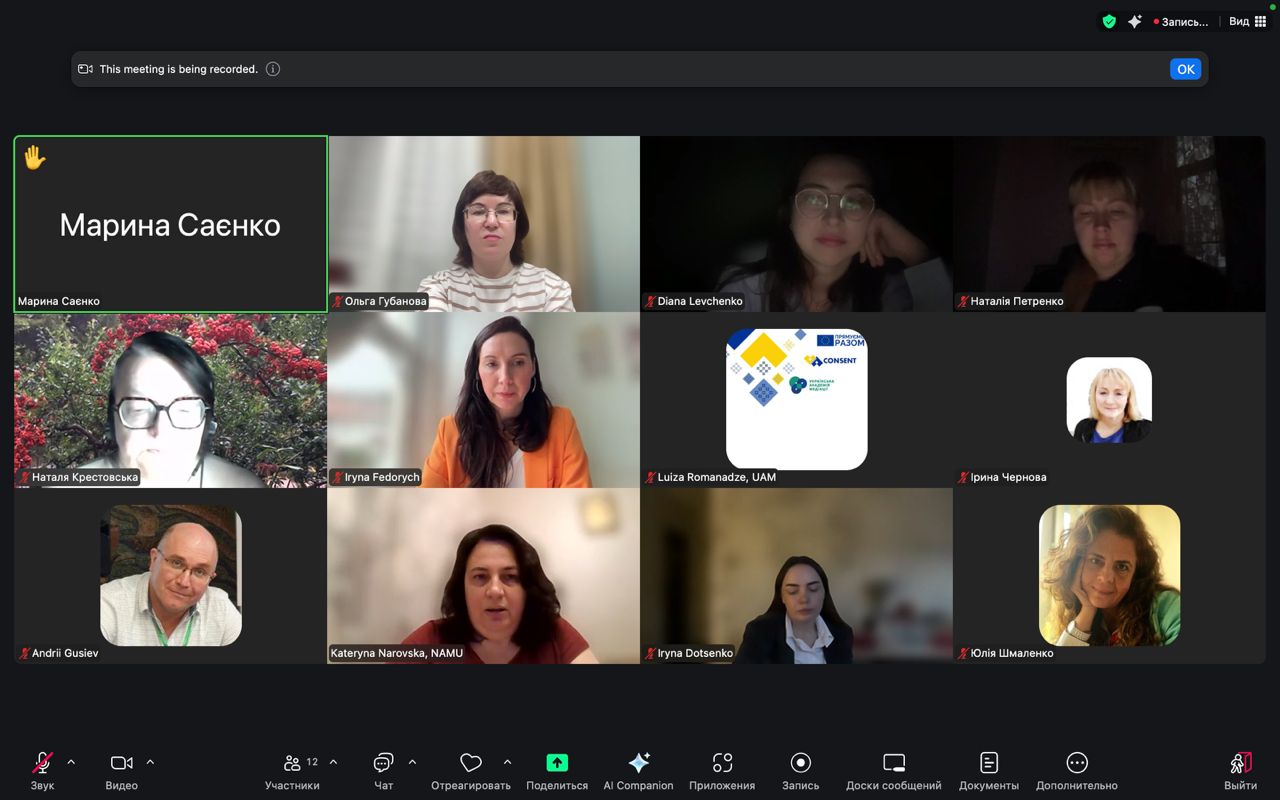Leave the meeting with Выйти
The height and width of the screenshot is (800, 1280).
click(1240, 764)
